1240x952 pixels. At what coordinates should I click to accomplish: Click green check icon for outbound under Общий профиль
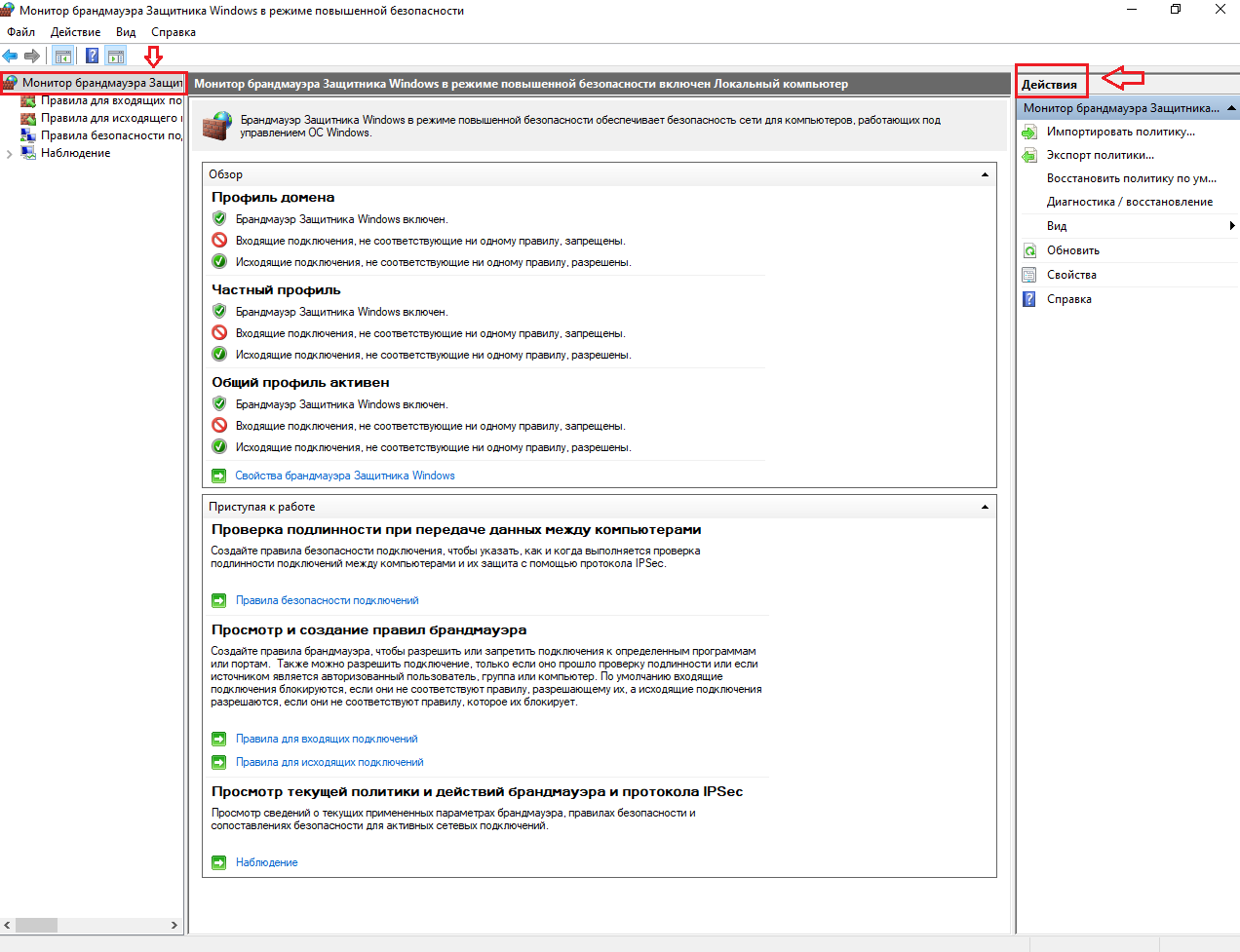coord(219,446)
